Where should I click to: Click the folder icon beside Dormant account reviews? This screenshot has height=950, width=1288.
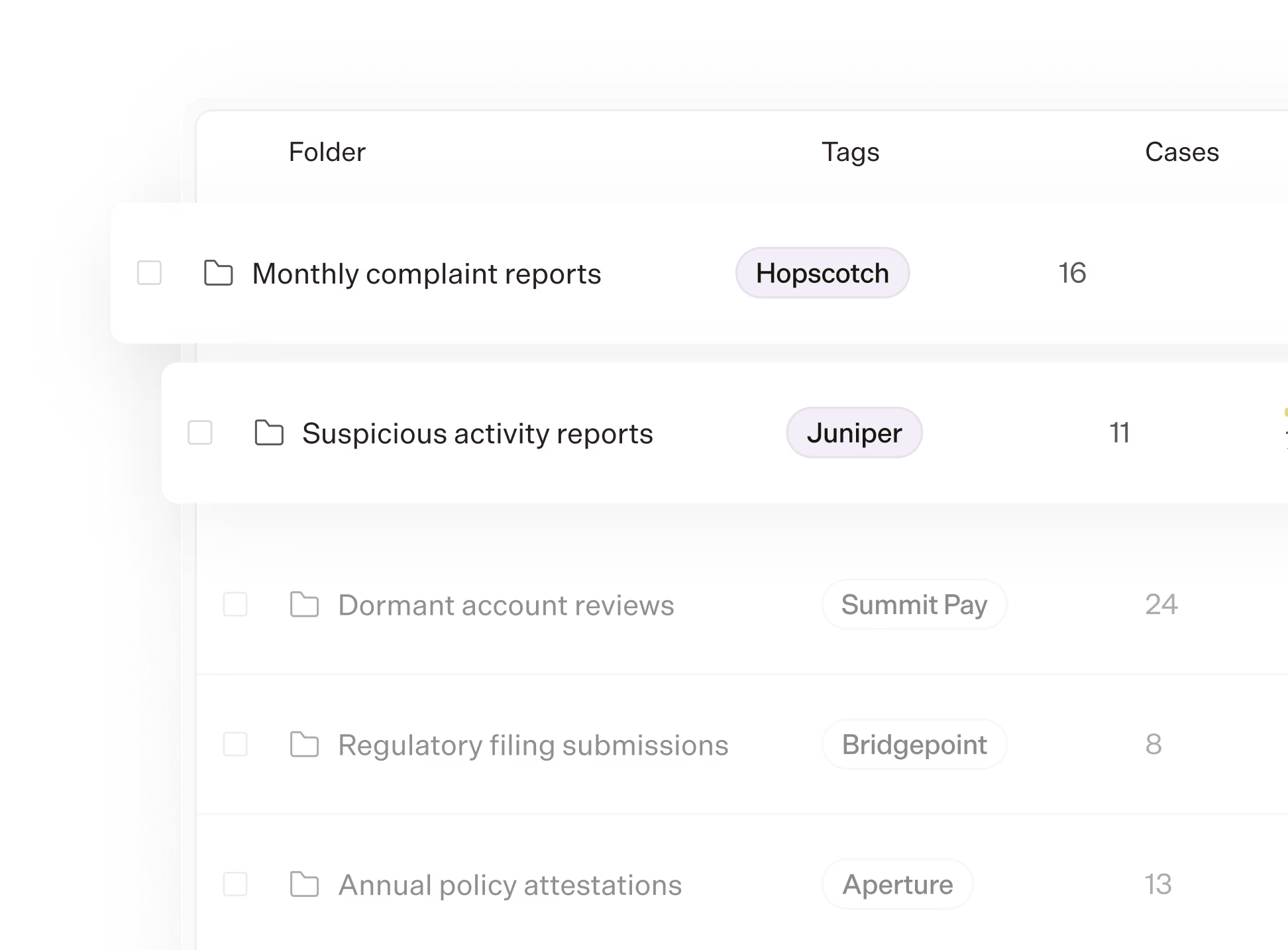click(x=305, y=604)
